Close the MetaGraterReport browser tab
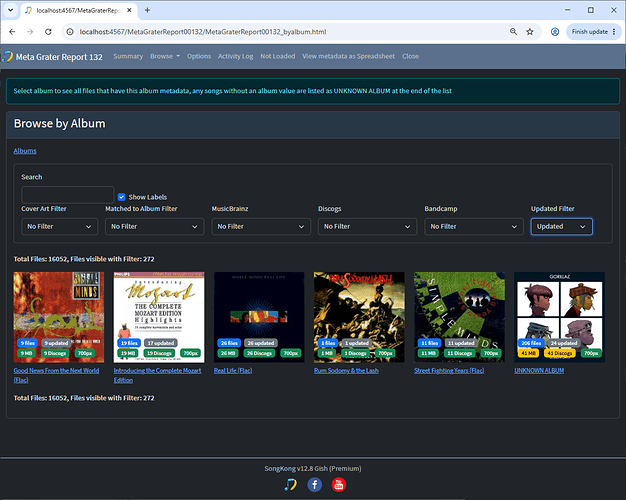626x500 pixels. pyautogui.click(x=129, y=10)
